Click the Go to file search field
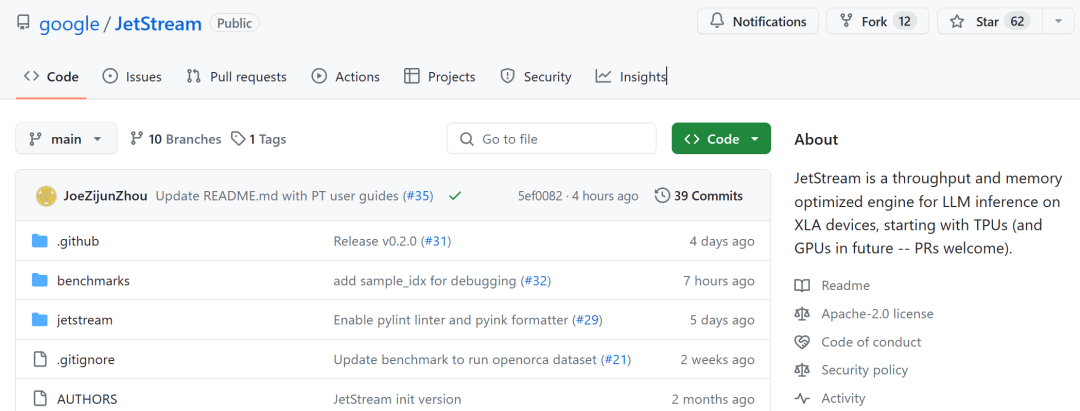 [551, 139]
